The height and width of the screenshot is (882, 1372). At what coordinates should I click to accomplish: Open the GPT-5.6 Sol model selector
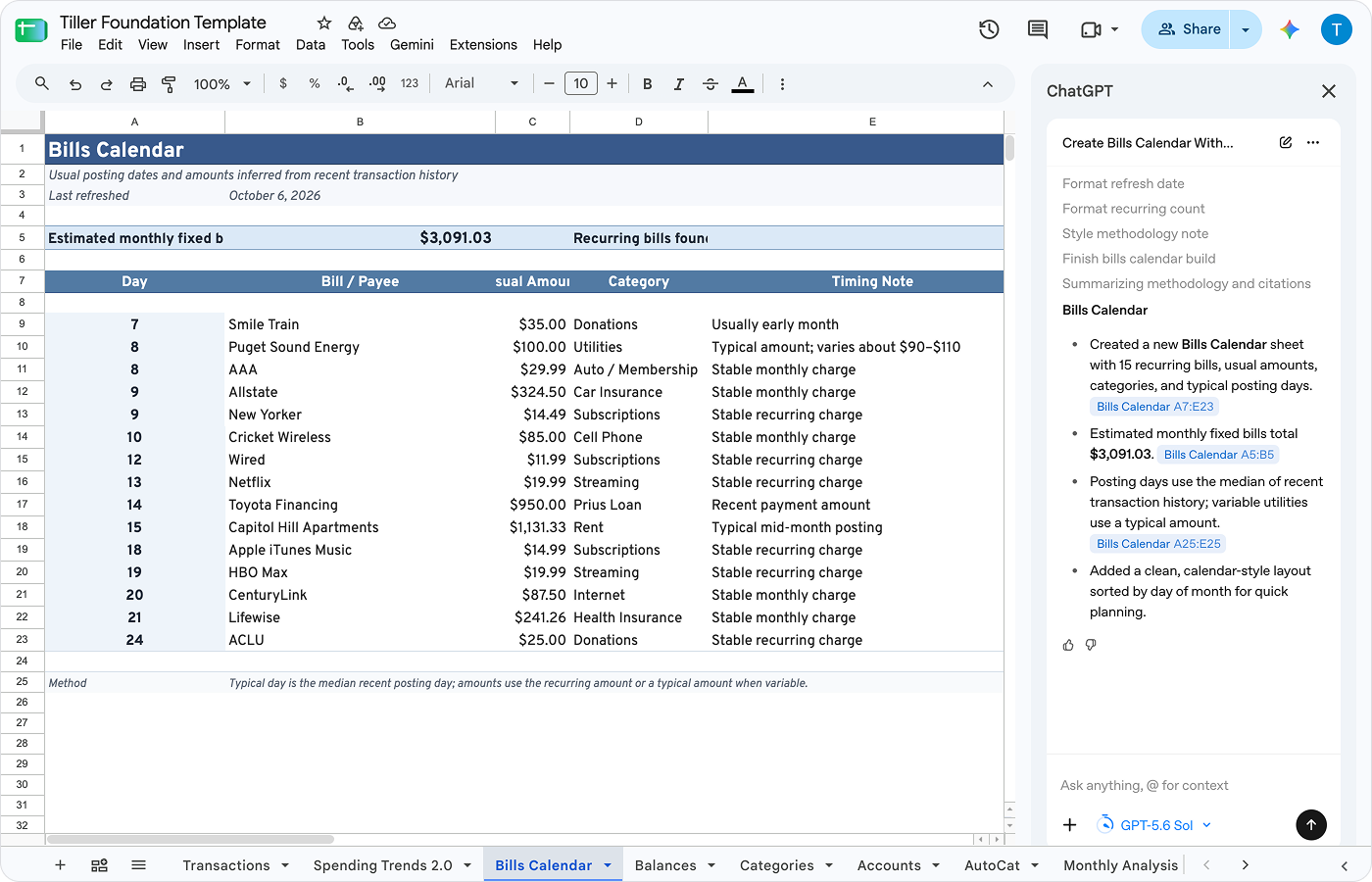(x=1156, y=825)
